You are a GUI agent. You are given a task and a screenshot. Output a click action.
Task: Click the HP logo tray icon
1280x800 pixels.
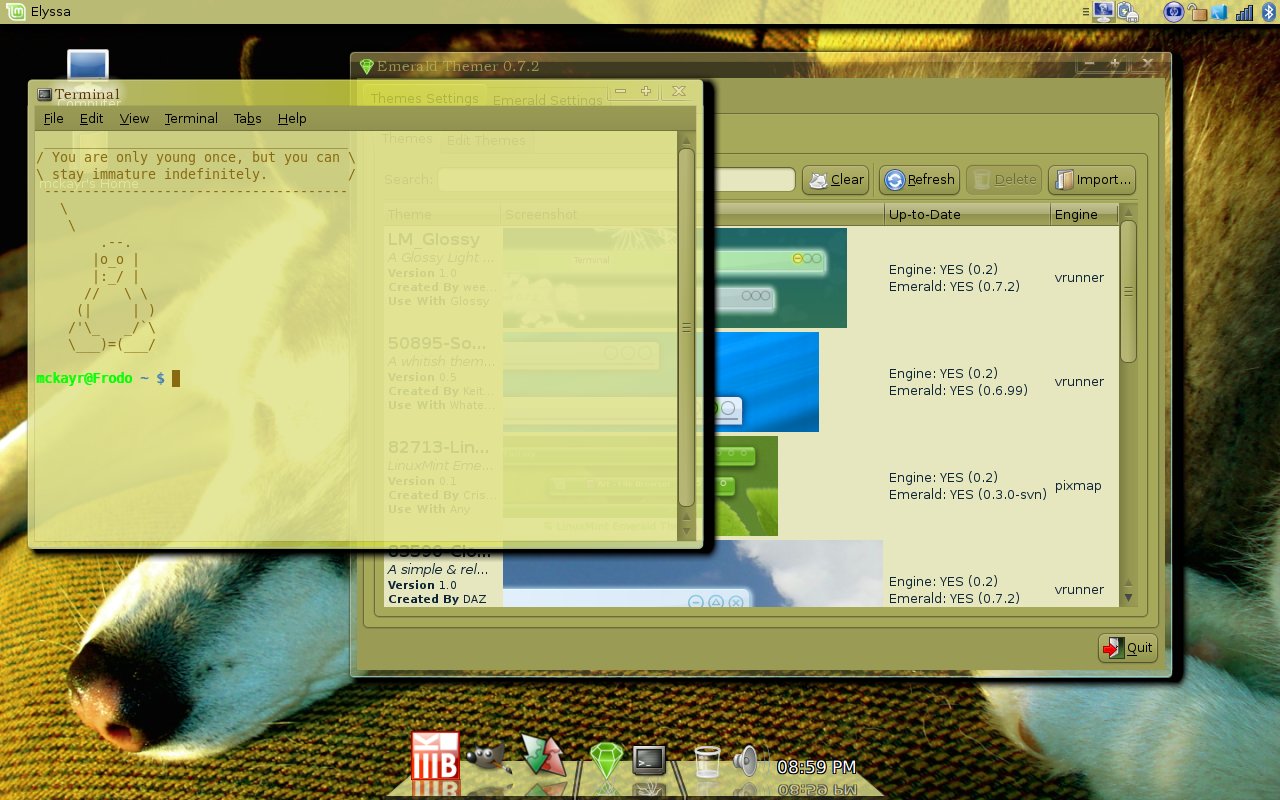pos(1174,12)
